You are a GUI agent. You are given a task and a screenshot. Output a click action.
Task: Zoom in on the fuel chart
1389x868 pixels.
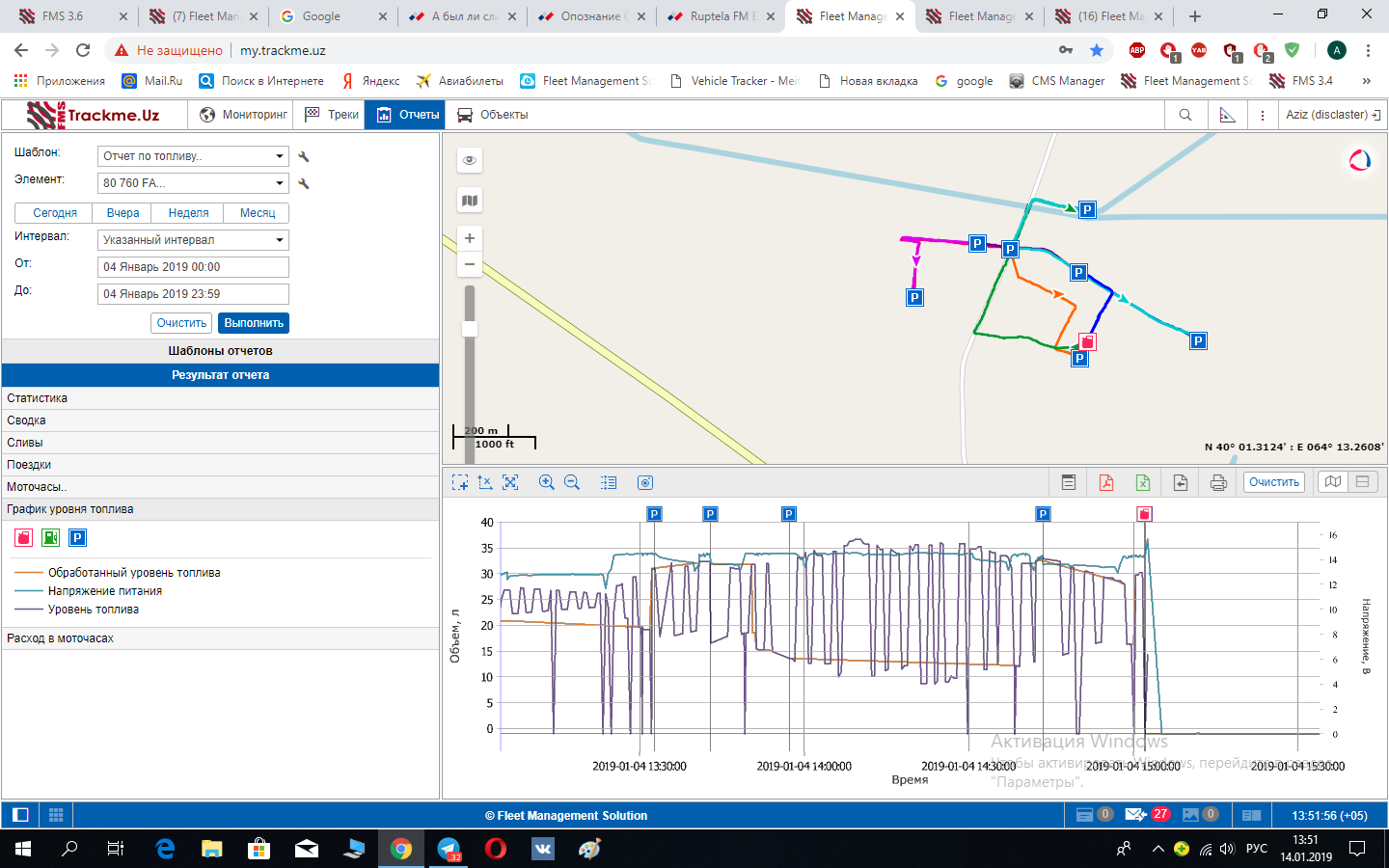(546, 482)
